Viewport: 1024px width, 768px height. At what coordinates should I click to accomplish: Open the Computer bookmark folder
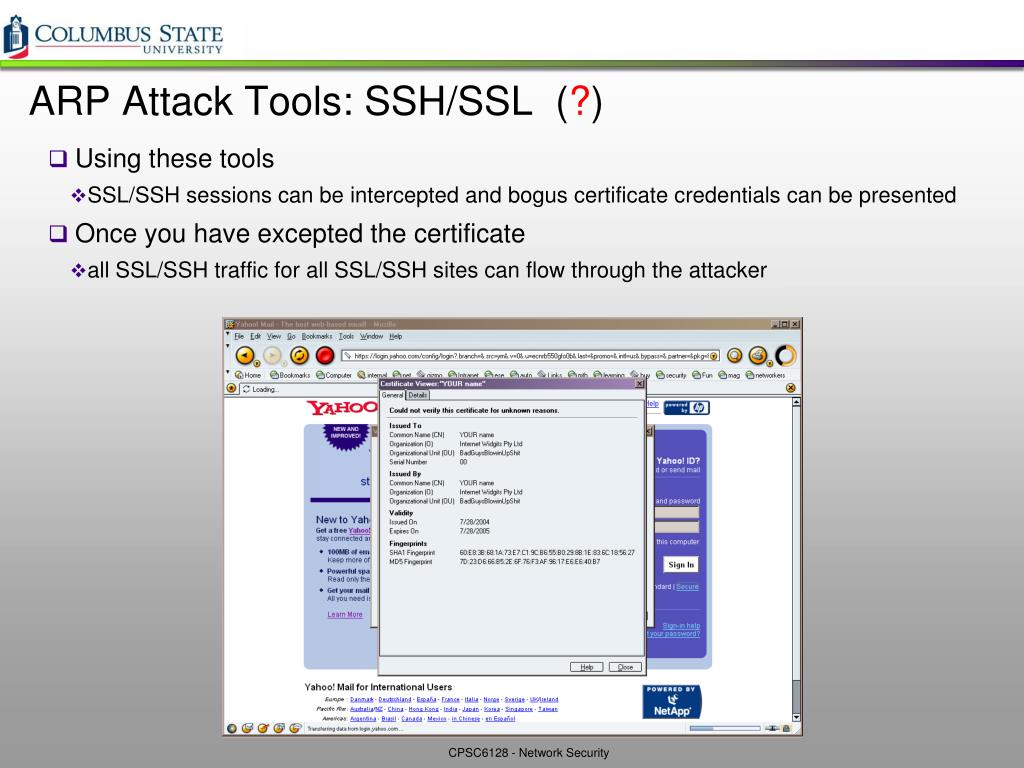coord(334,375)
